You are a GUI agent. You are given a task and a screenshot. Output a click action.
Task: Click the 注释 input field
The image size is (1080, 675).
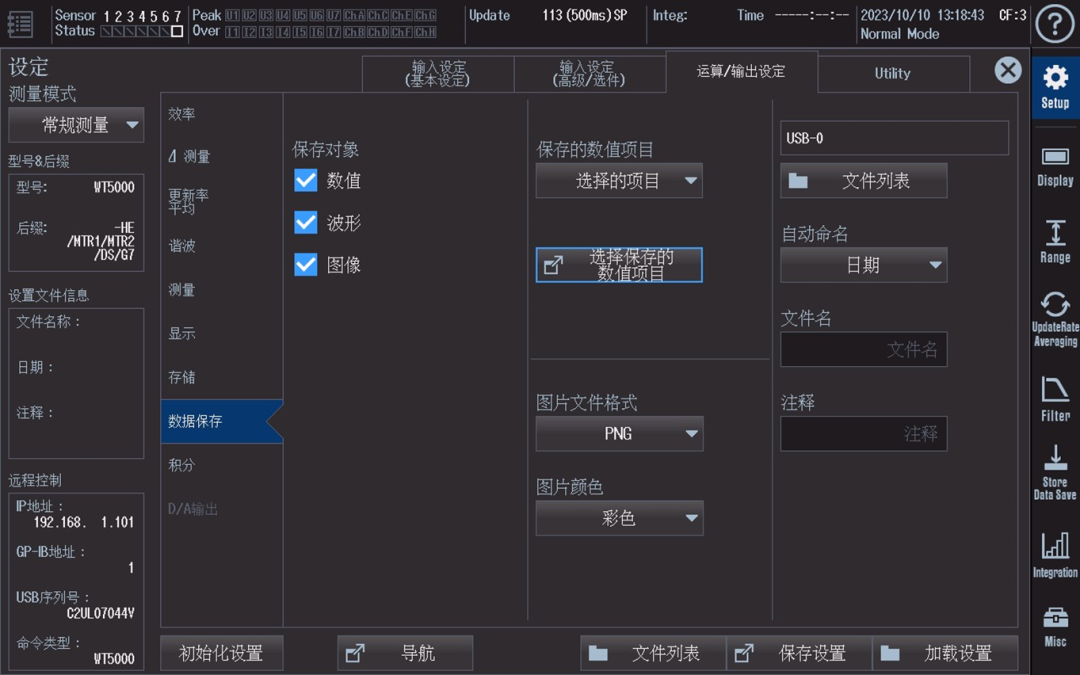(863, 433)
